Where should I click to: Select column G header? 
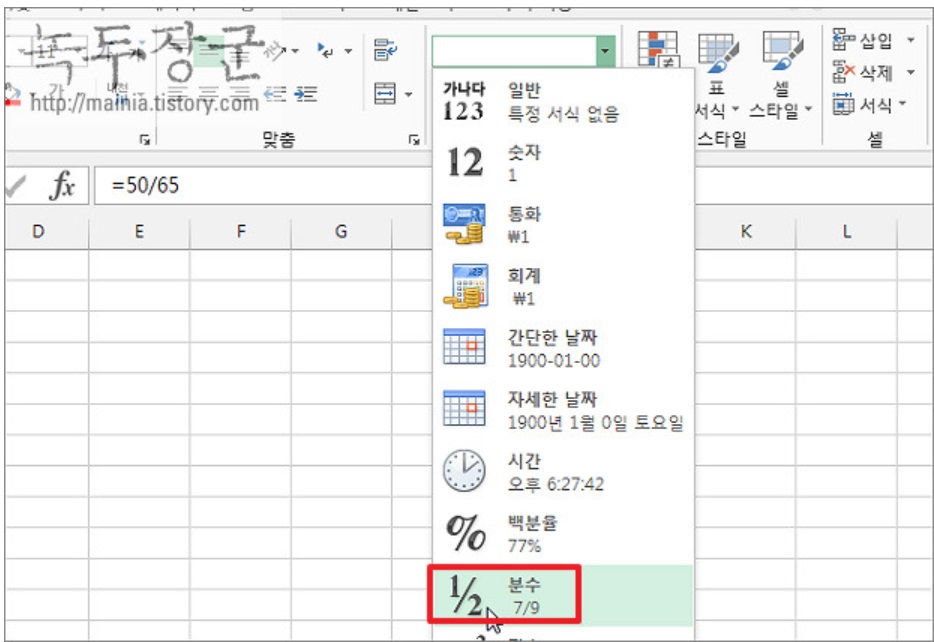(x=341, y=232)
